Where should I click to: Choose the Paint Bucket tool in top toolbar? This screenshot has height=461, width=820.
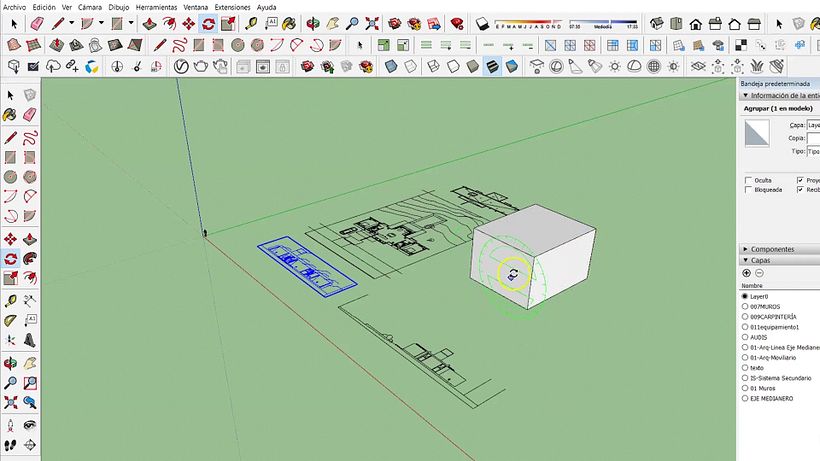click(289, 24)
